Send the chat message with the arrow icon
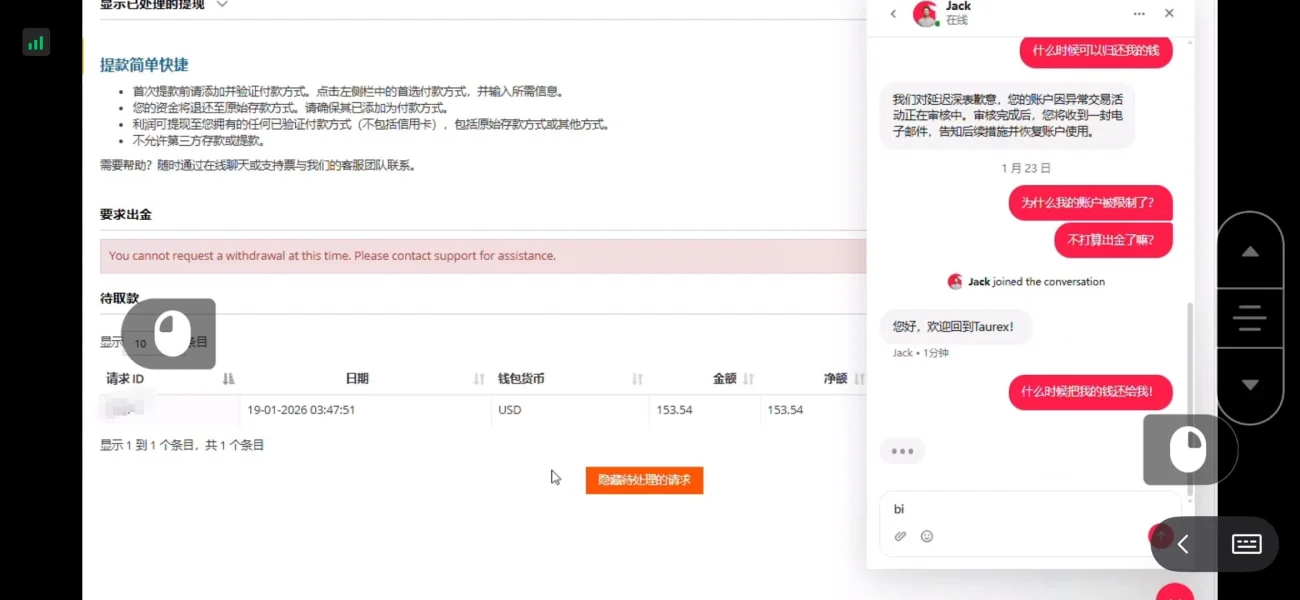1300x600 pixels. (x=1159, y=537)
